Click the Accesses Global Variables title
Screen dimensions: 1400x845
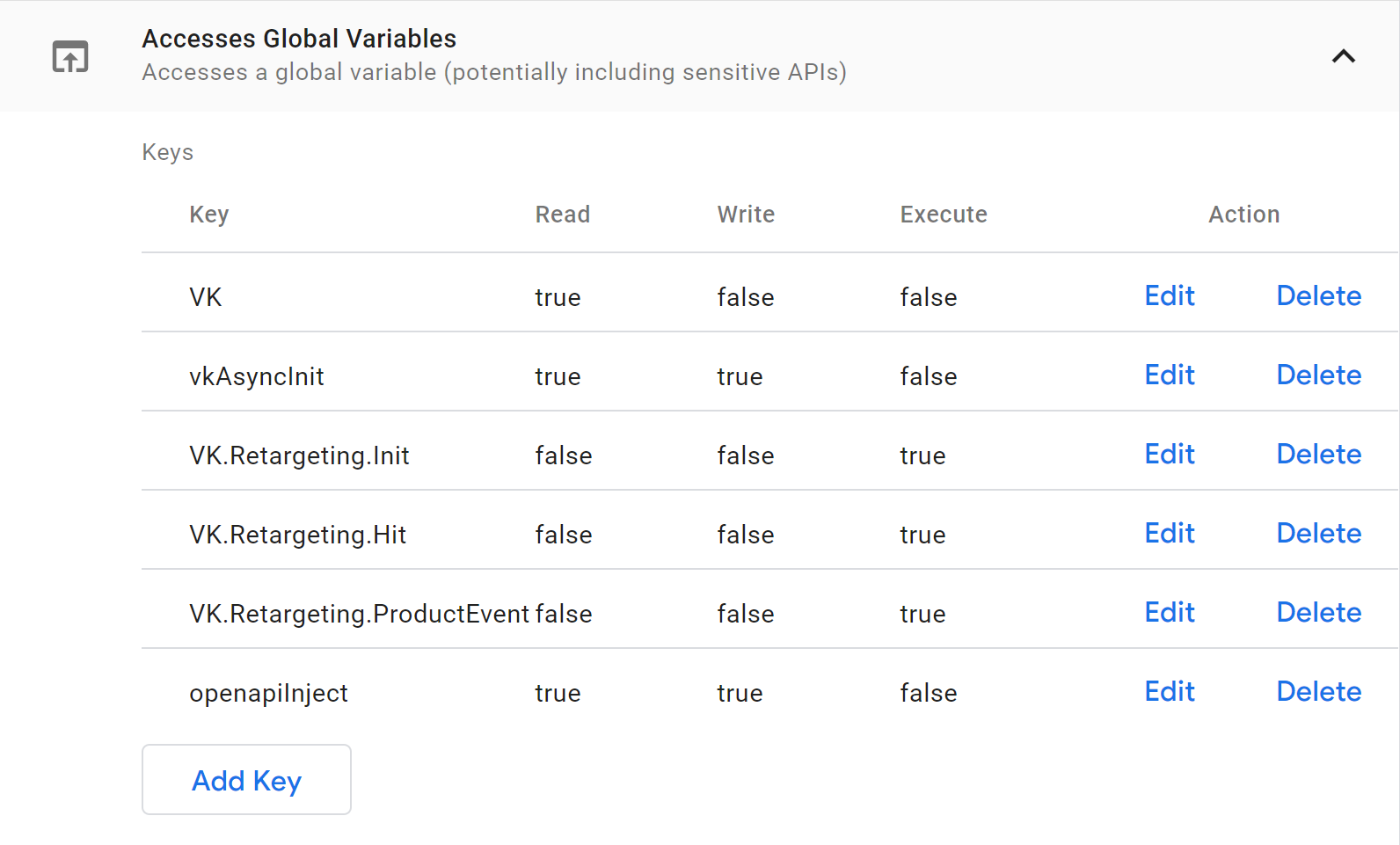[x=299, y=39]
